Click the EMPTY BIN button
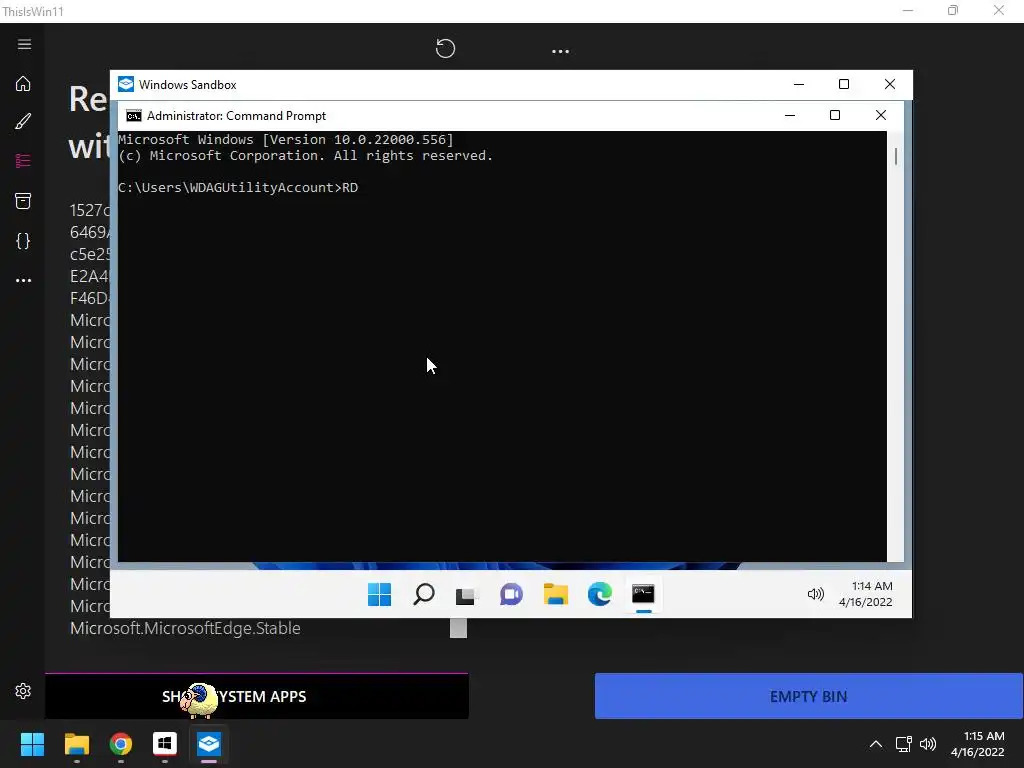Image resolution: width=1024 pixels, height=768 pixels. coord(808,696)
